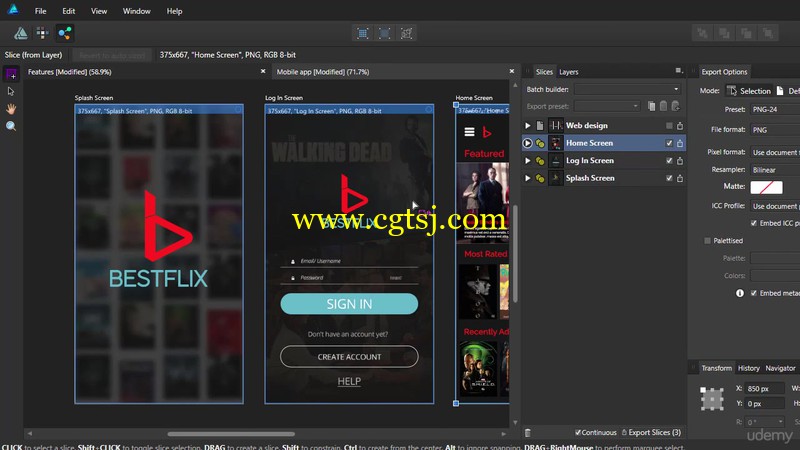Switch to the Navigator tab
The width and height of the screenshot is (800, 450).
click(780, 368)
